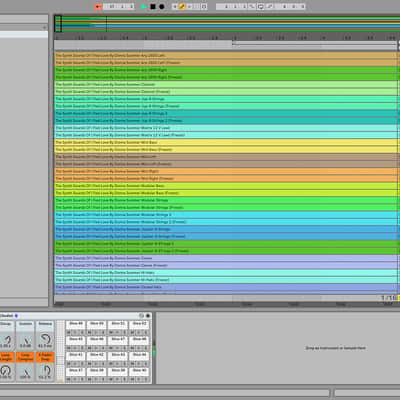Click the save preset icon in the device title bar
The width and height of the screenshot is (400, 400).
coord(148,316)
